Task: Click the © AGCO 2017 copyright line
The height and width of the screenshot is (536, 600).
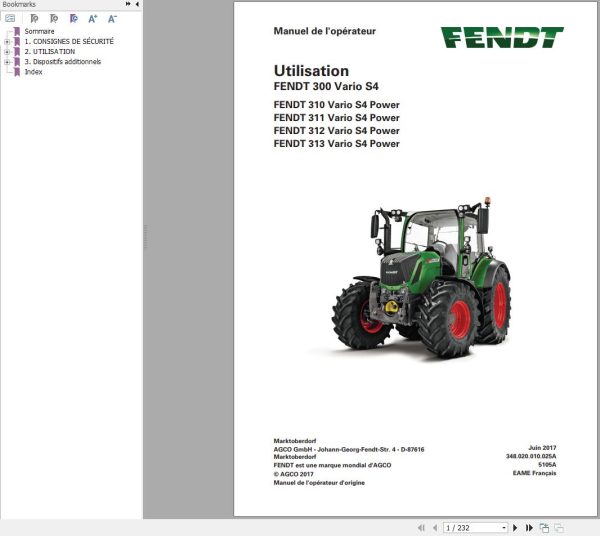Action: pos(293,474)
